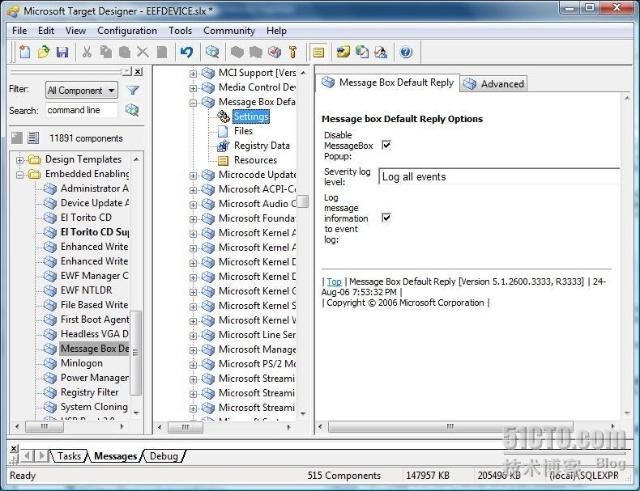The image size is (640, 491).
Task: Open the File menu
Action: point(19,31)
